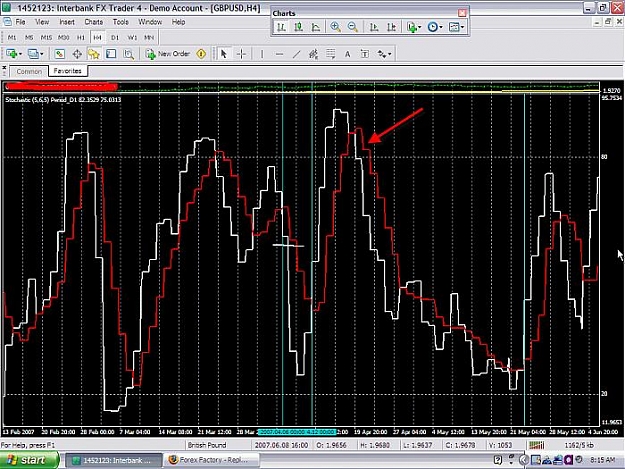Click the British Pound status bar entry

tap(207, 445)
